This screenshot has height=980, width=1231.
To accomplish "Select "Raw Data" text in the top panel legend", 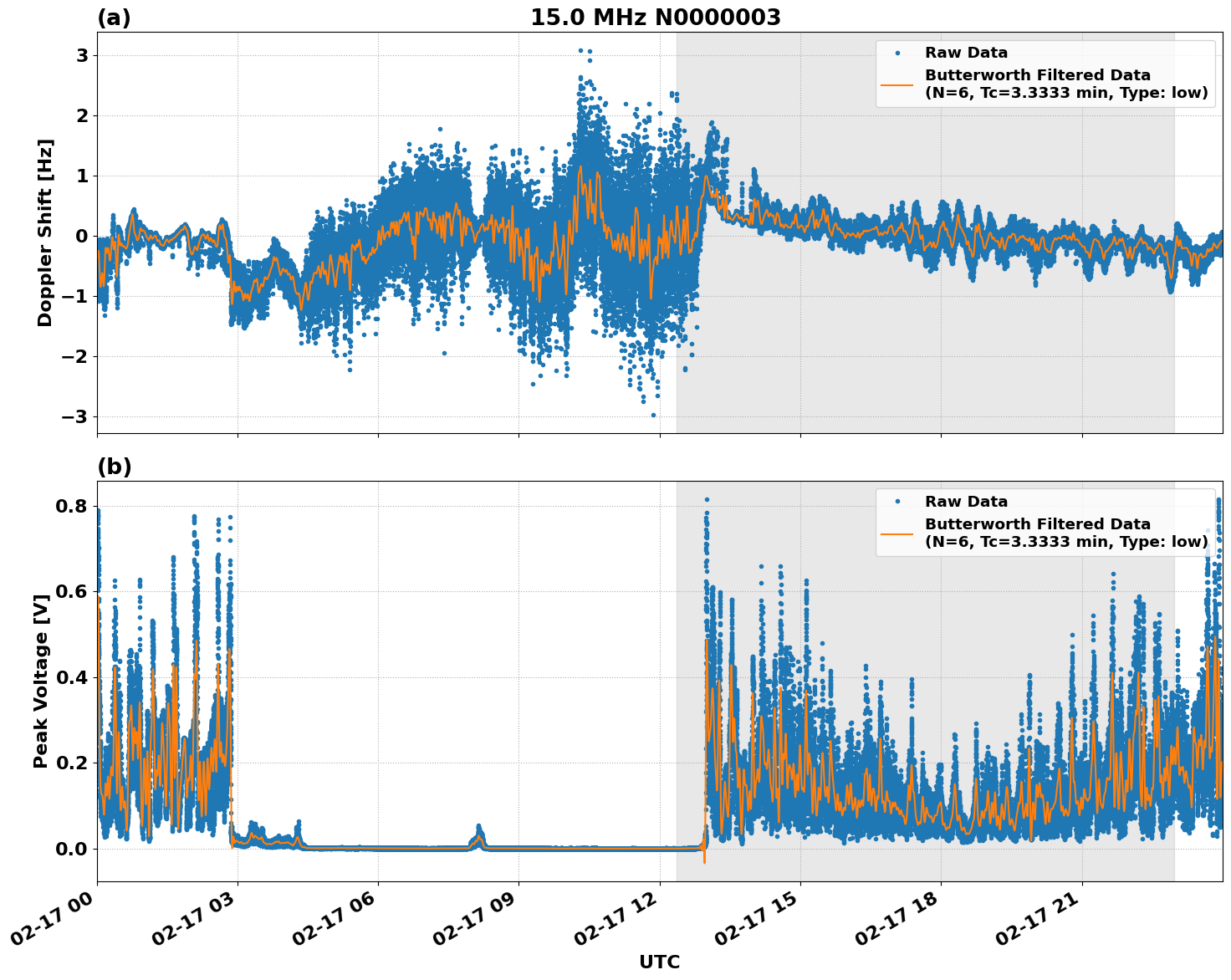I will (x=966, y=54).
